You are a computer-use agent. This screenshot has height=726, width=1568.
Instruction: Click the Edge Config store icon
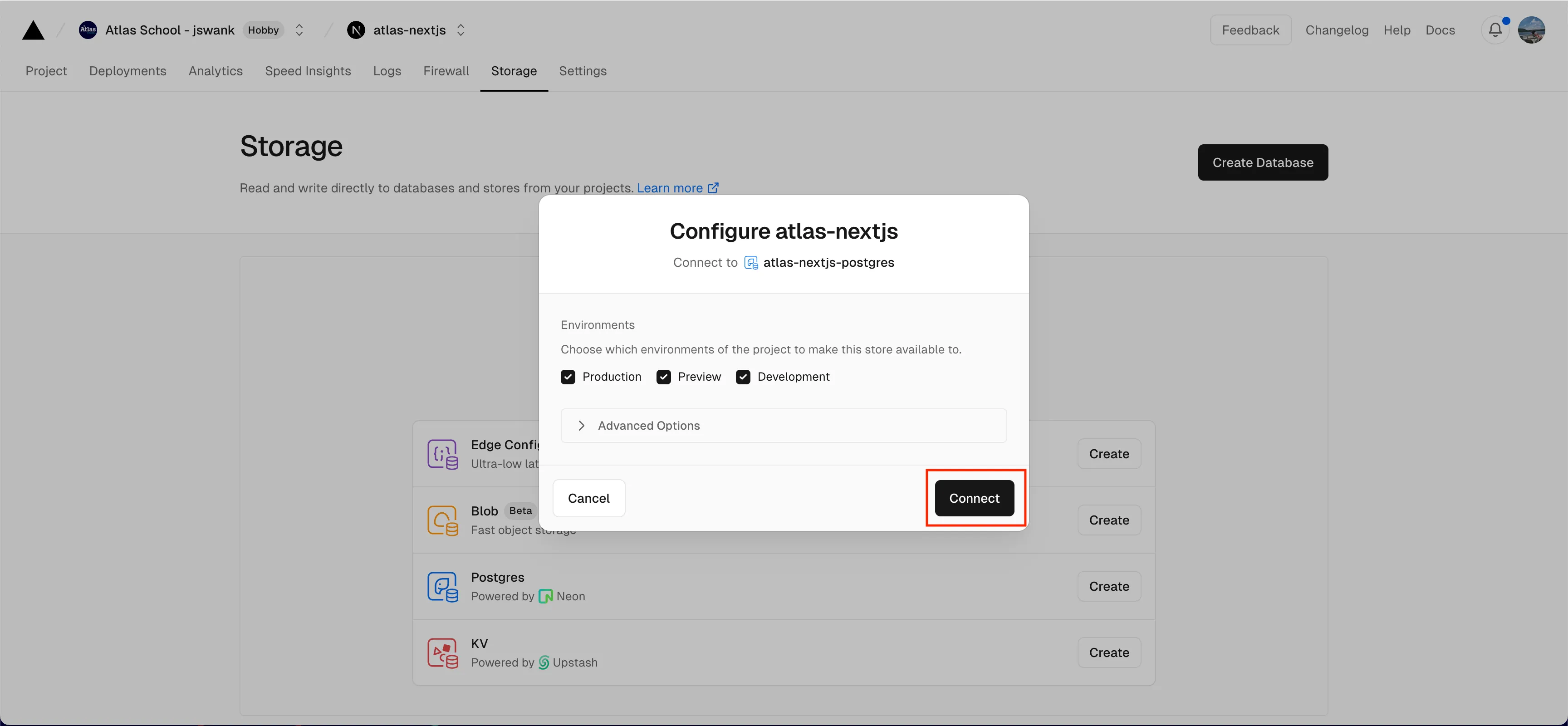[x=442, y=454]
